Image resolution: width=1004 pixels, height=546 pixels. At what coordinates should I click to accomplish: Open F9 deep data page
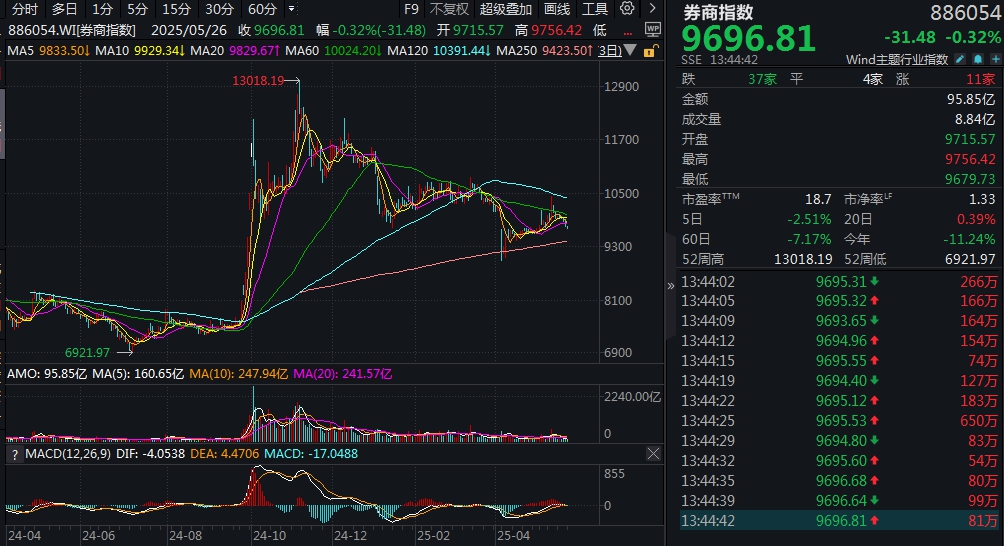411,9
